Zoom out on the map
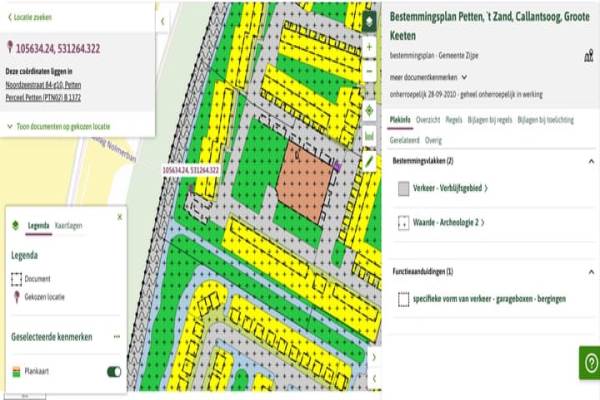The image size is (600, 400). click(x=369, y=72)
